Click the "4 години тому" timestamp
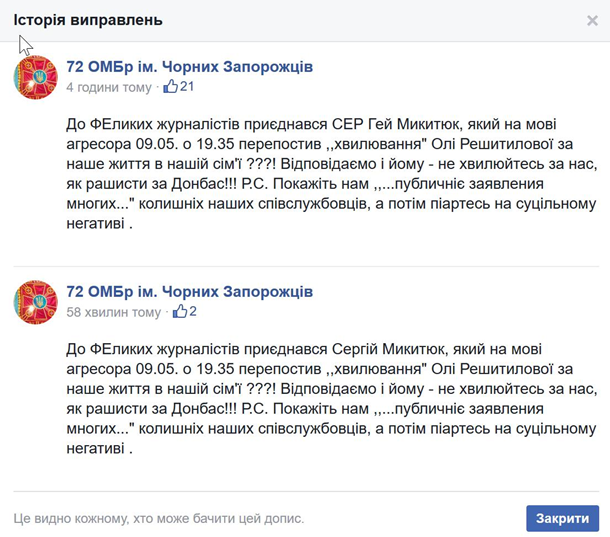The height and width of the screenshot is (537, 610). [109, 88]
